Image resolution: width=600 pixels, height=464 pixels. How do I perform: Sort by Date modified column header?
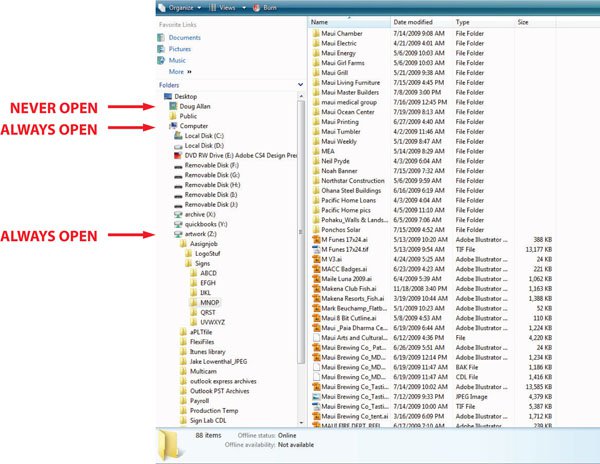[x=421, y=22]
